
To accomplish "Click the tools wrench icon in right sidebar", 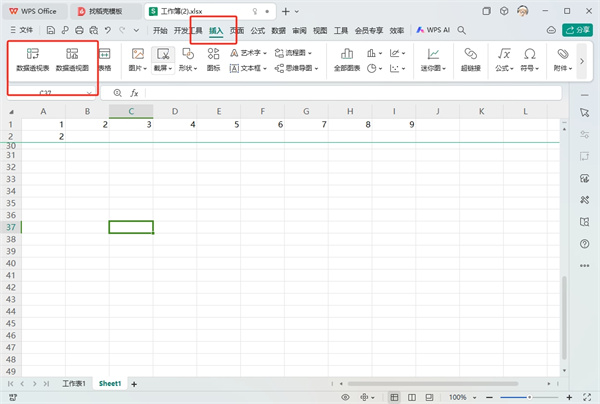I will [x=584, y=200].
